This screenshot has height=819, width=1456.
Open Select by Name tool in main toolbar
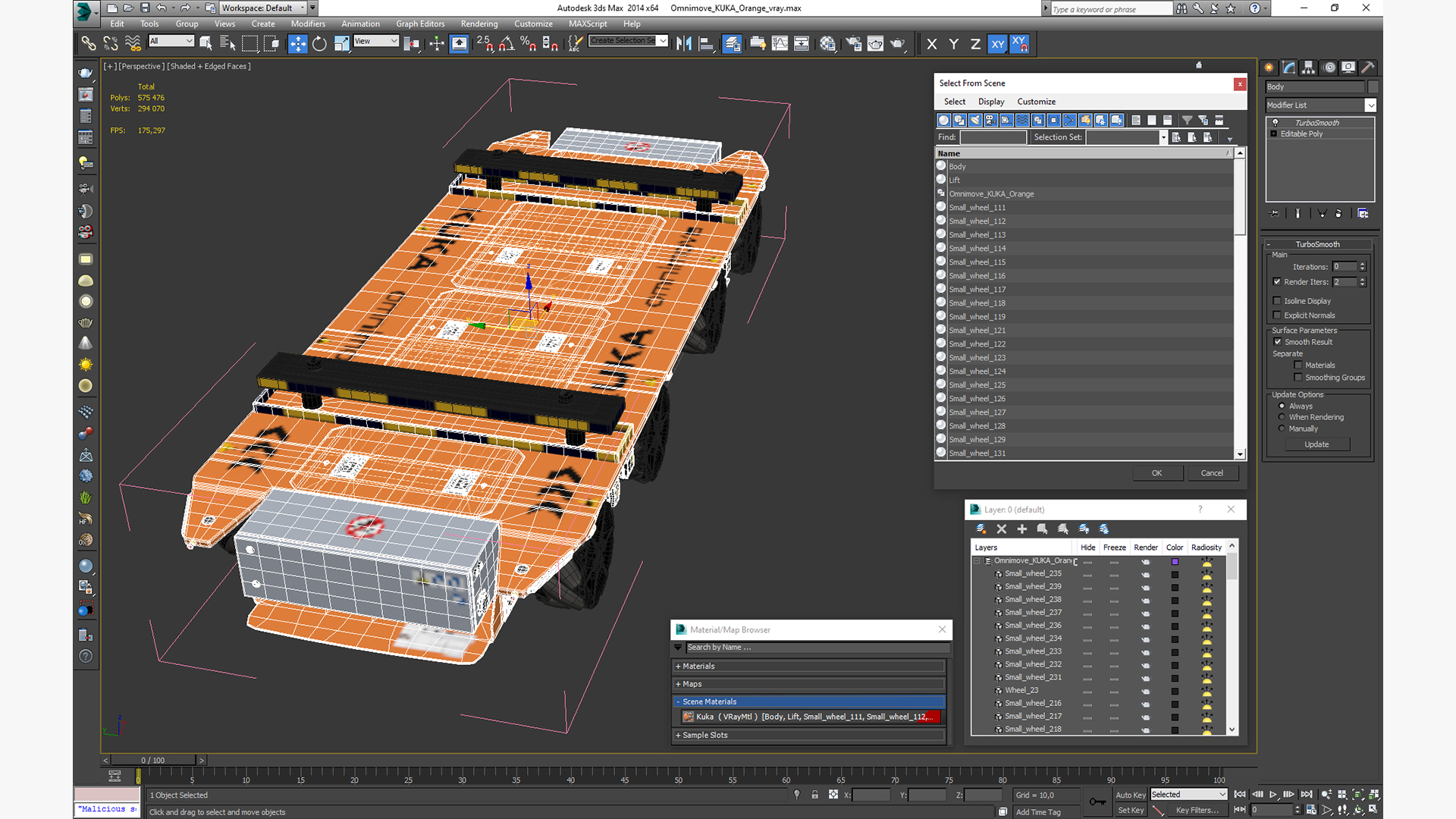[x=227, y=43]
